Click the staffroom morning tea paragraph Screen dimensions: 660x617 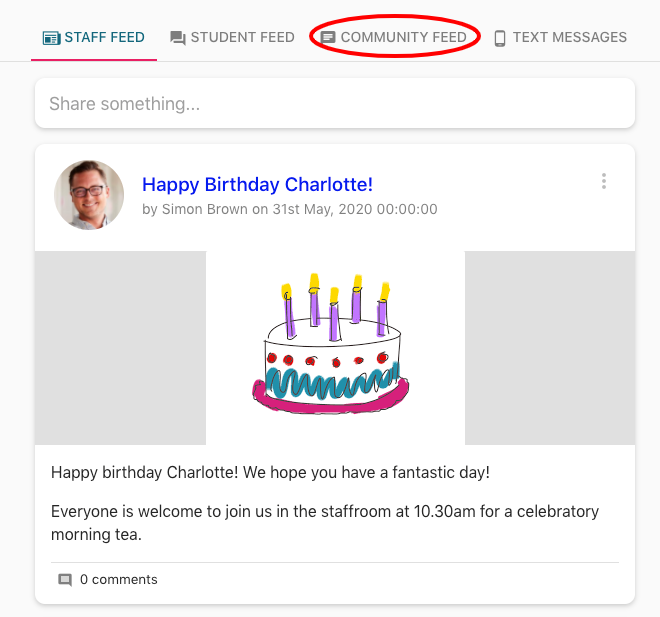point(324,522)
